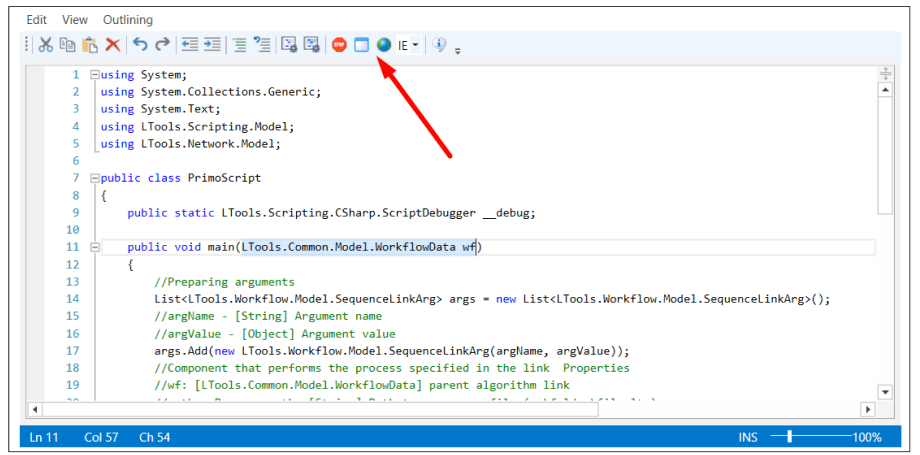Click the Cut scissors icon
Screen dimensions: 920x455
click(x=46, y=45)
